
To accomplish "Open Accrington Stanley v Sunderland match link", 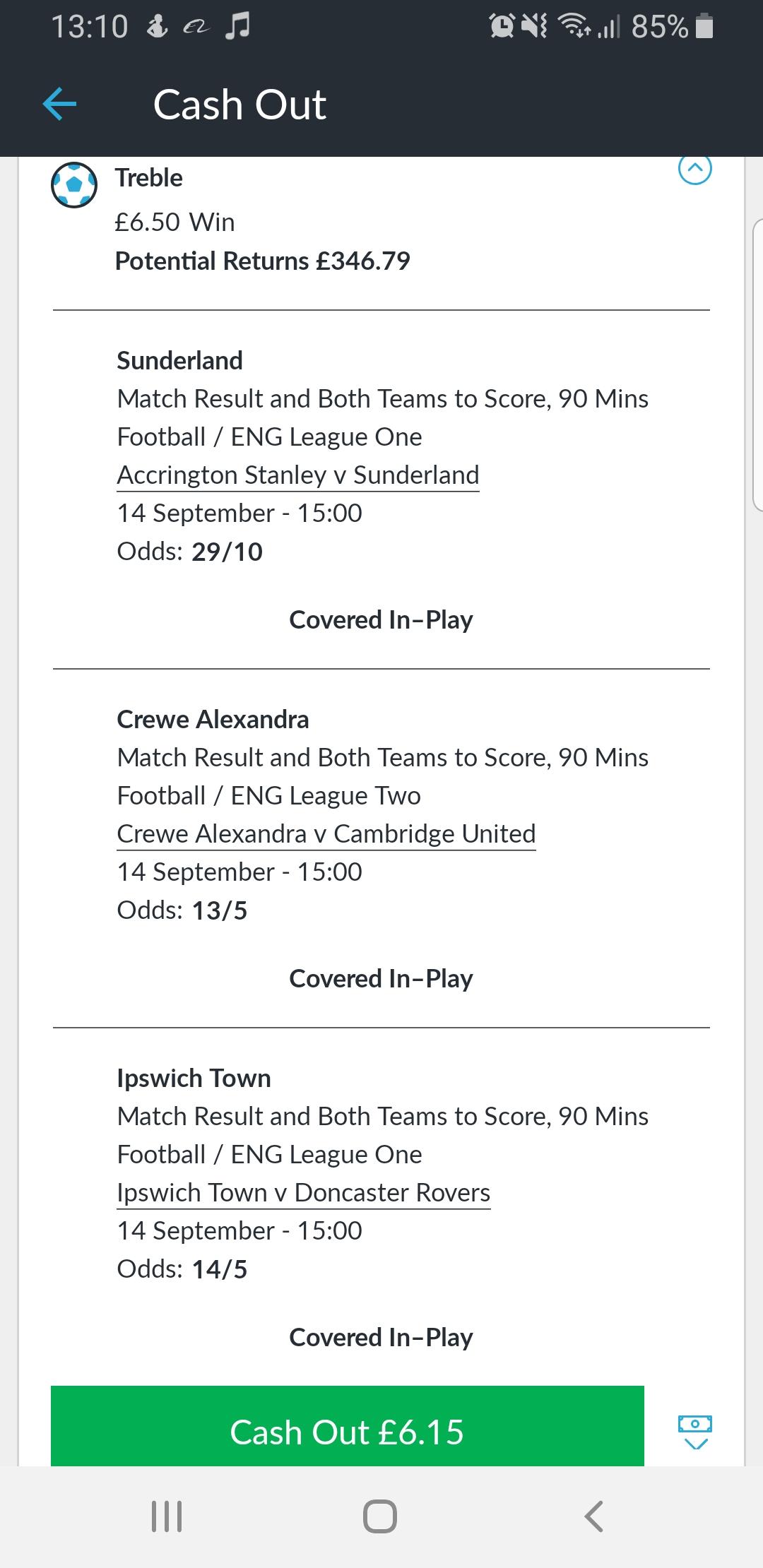I will [297, 475].
